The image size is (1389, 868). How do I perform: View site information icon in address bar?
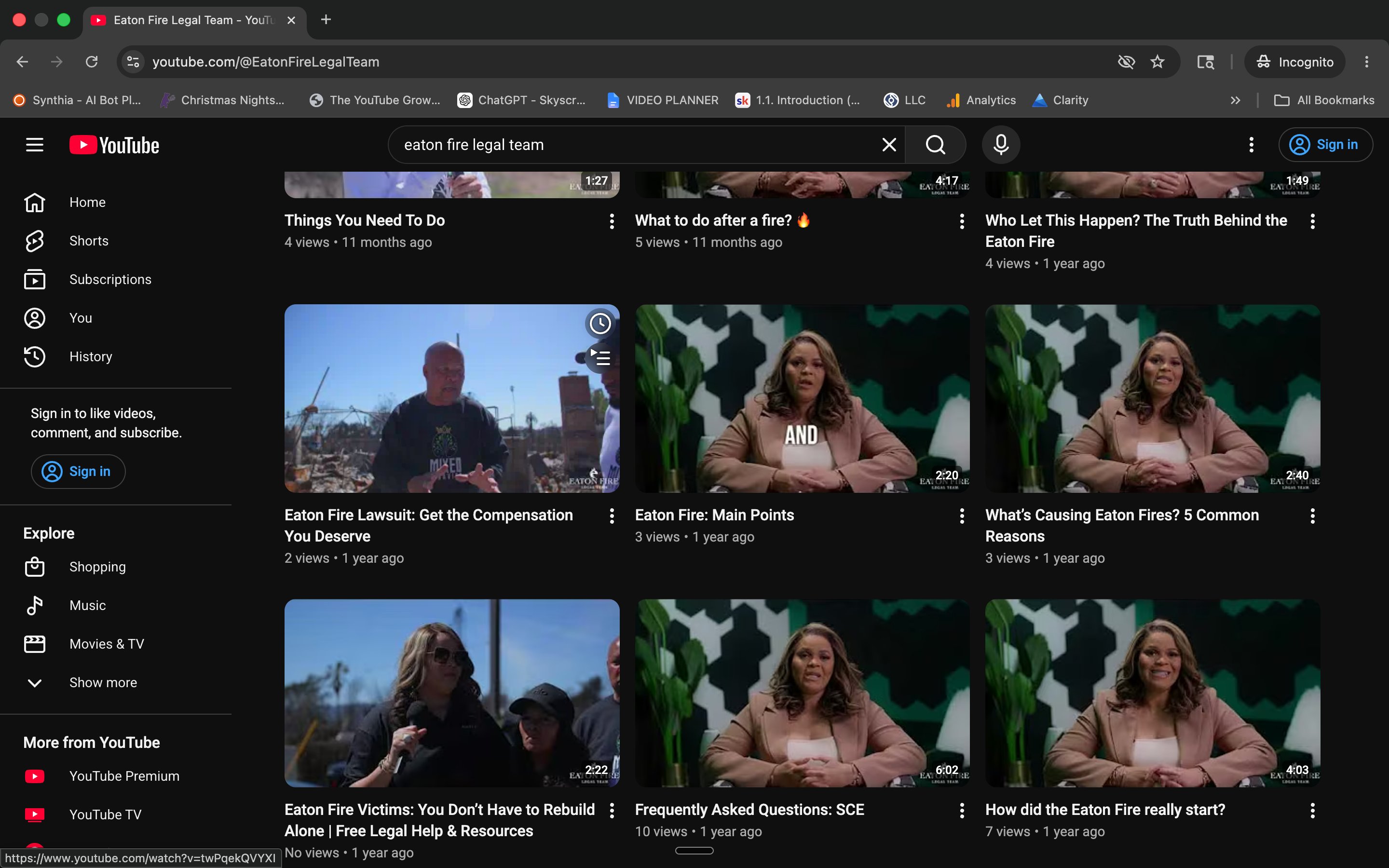click(x=133, y=62)
